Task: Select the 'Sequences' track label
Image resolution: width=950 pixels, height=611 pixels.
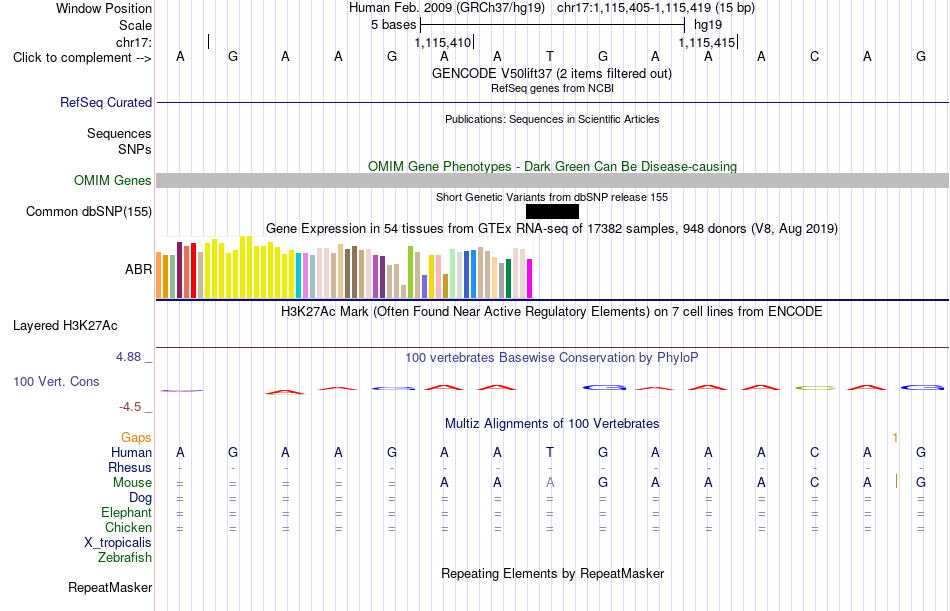Action: [119, 133]
